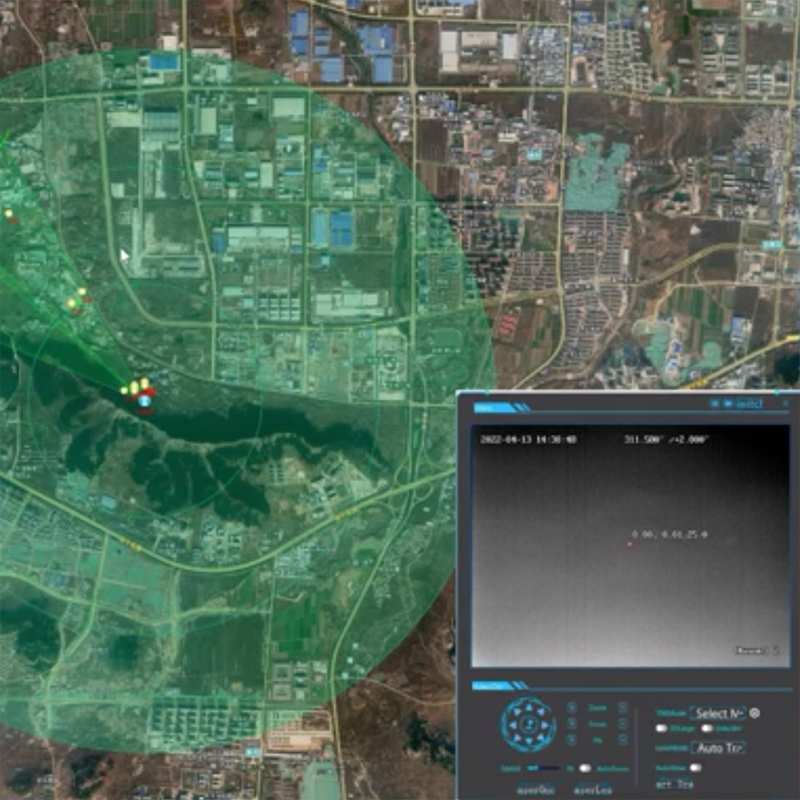Image resolution: width=800 pixels, height=800 pixels.
Task: Click the PTZ pad up arrow
Action: point(528,706)
